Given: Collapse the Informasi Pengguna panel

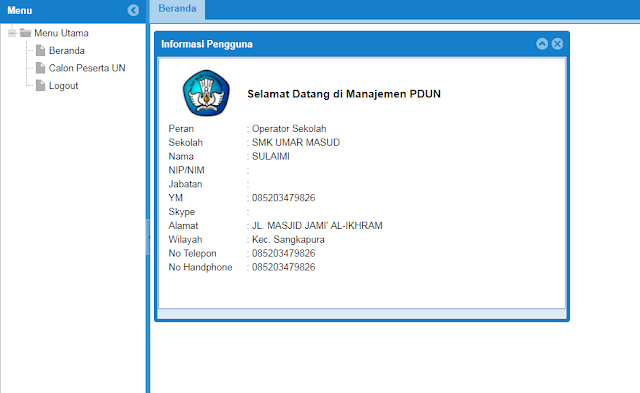Looking at the screenshot, I should 542,44.
